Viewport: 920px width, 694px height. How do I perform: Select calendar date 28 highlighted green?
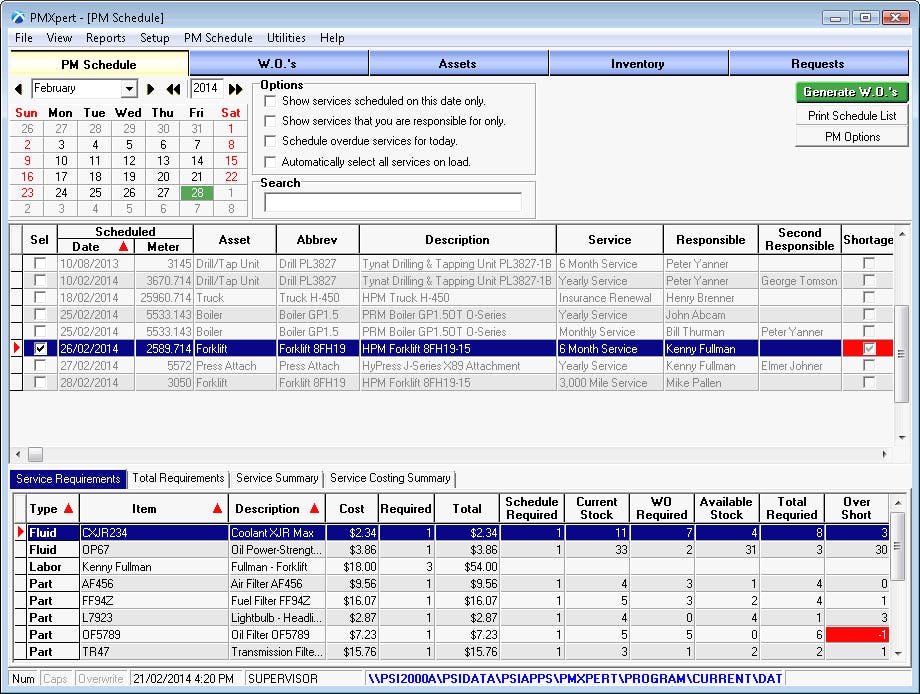click(x=197, y=192)
